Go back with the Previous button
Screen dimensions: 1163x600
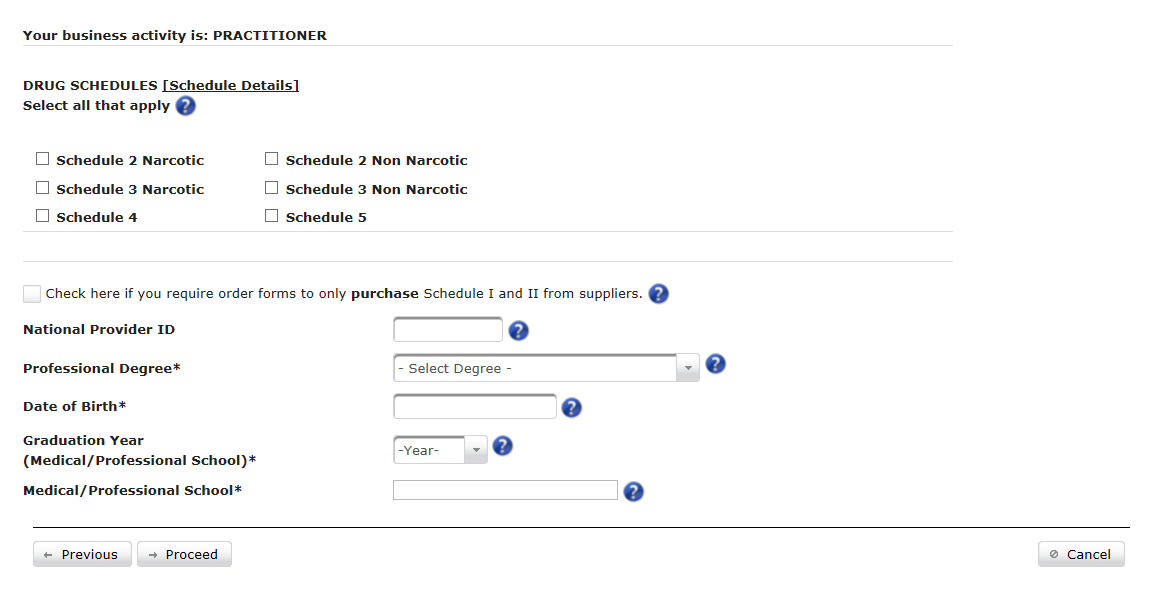pyautogui.click(x=82, y=554)
